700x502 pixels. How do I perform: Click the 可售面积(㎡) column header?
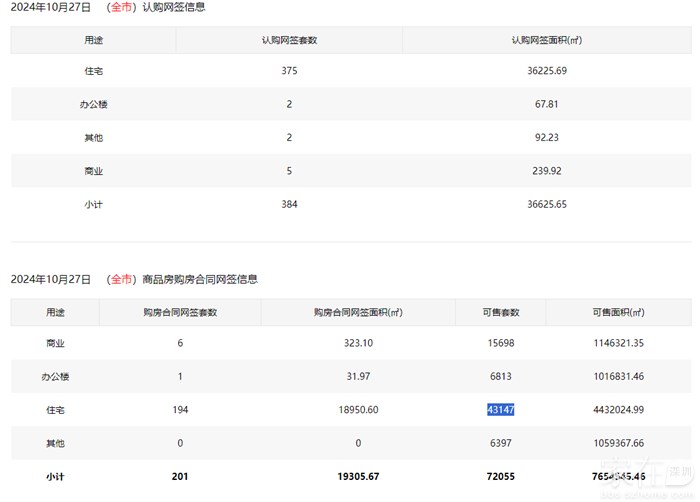tap(618, 312)
